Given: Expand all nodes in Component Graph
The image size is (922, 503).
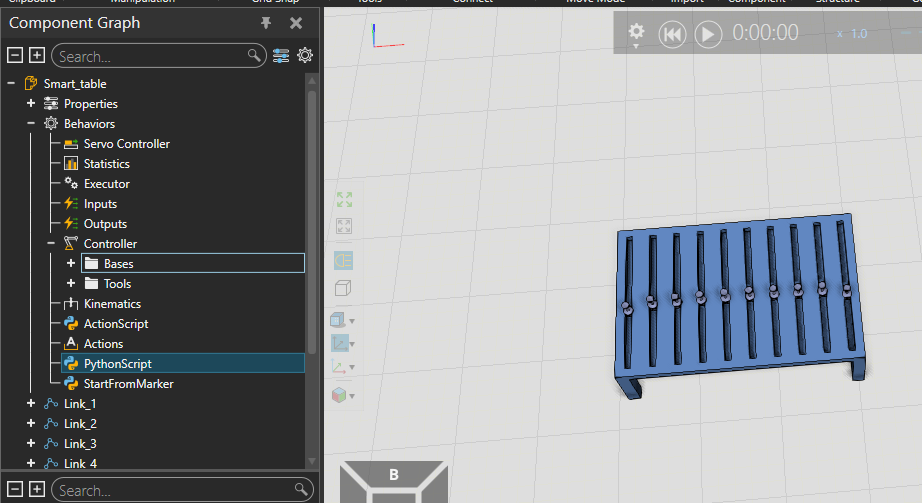Looking at the screenshot, I should point(36,55).
